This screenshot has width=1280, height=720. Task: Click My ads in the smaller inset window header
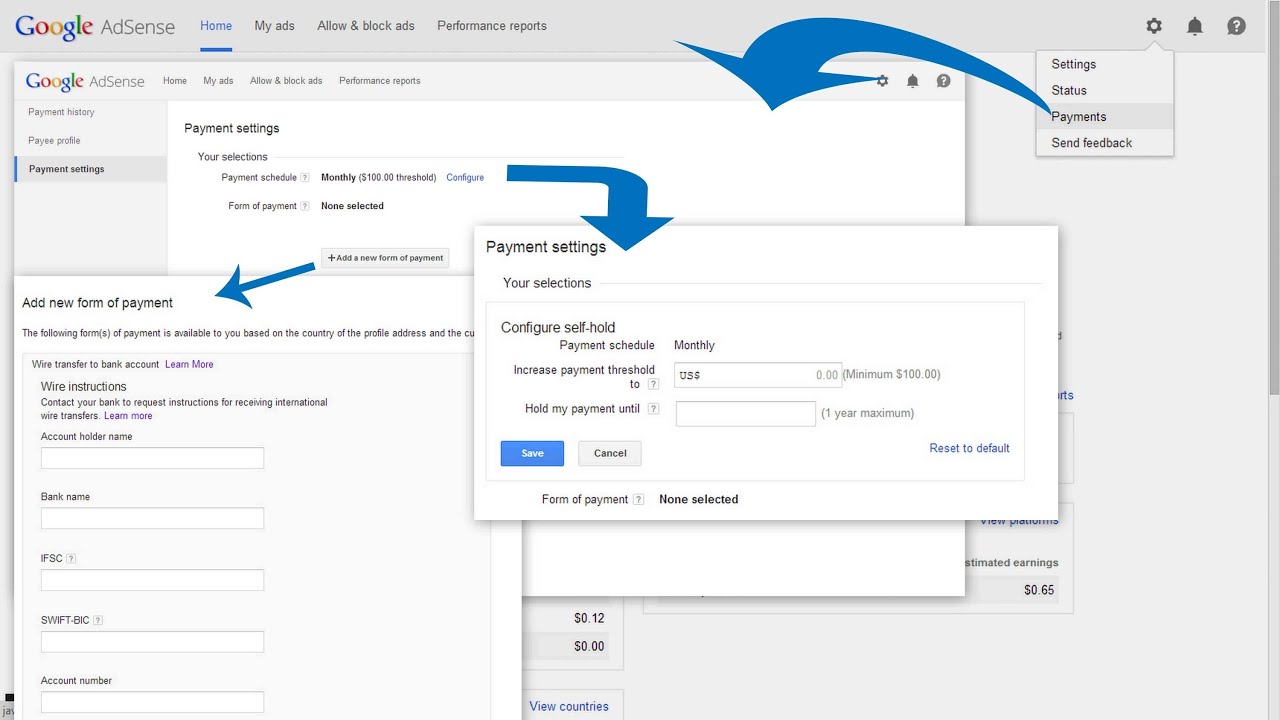point(218,81)
